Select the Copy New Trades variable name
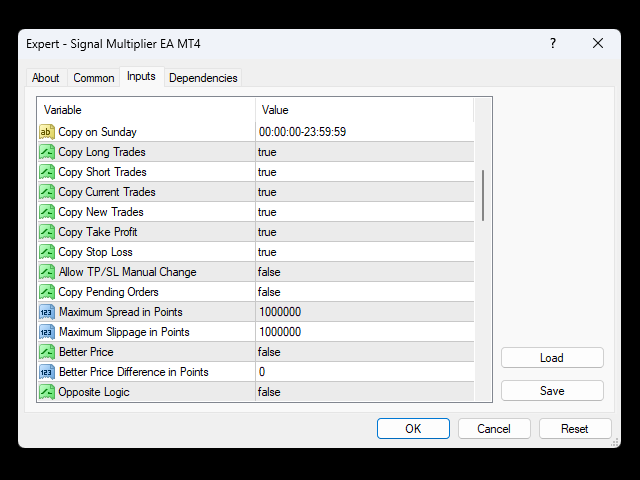The image size is (640, 480). pos(101,212)
